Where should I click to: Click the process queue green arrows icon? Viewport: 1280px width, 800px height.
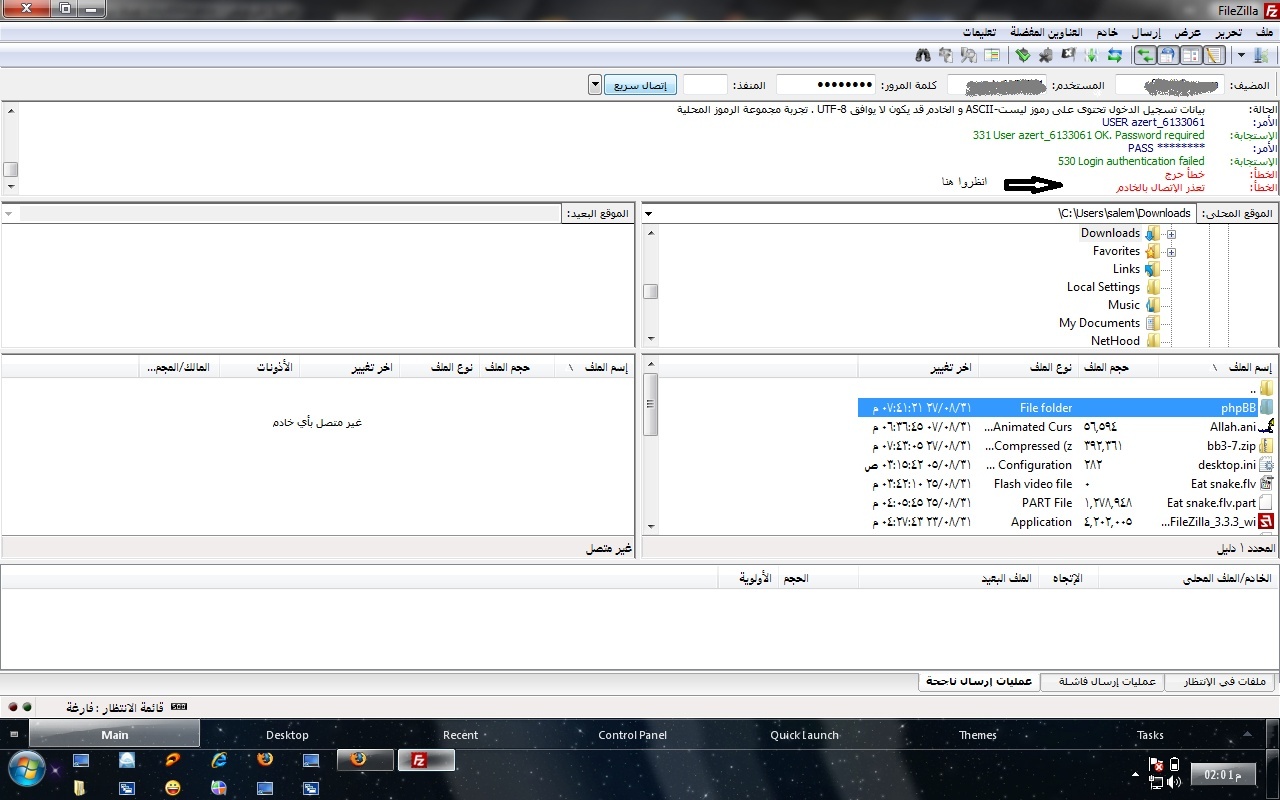[x=1091, y=56]
